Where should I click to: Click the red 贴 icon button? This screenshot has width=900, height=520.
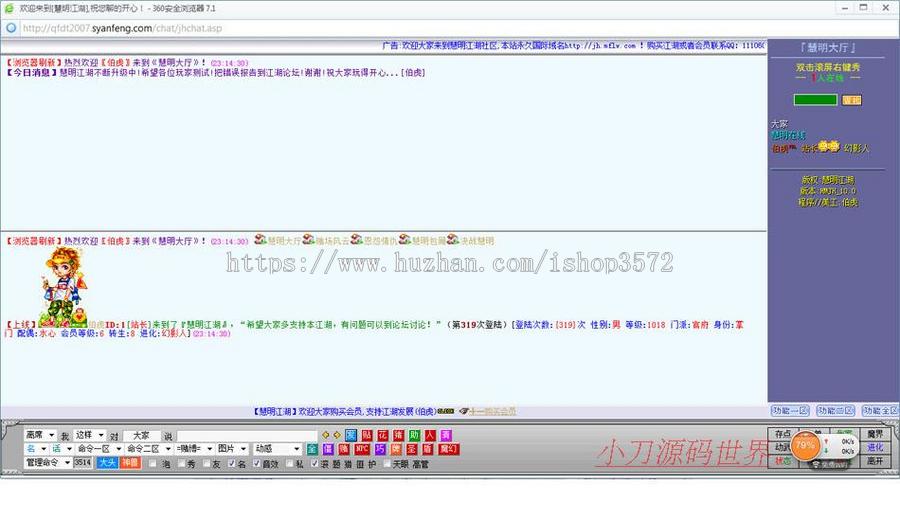(x=367, y=436)
